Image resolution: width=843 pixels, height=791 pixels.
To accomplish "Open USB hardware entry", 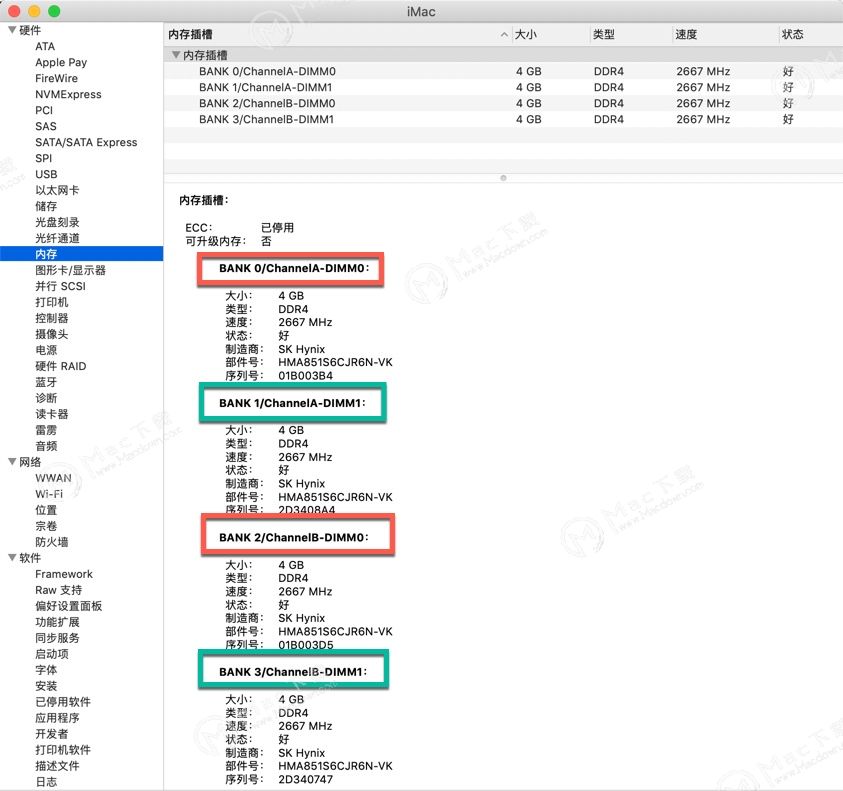I will [46, 174].
